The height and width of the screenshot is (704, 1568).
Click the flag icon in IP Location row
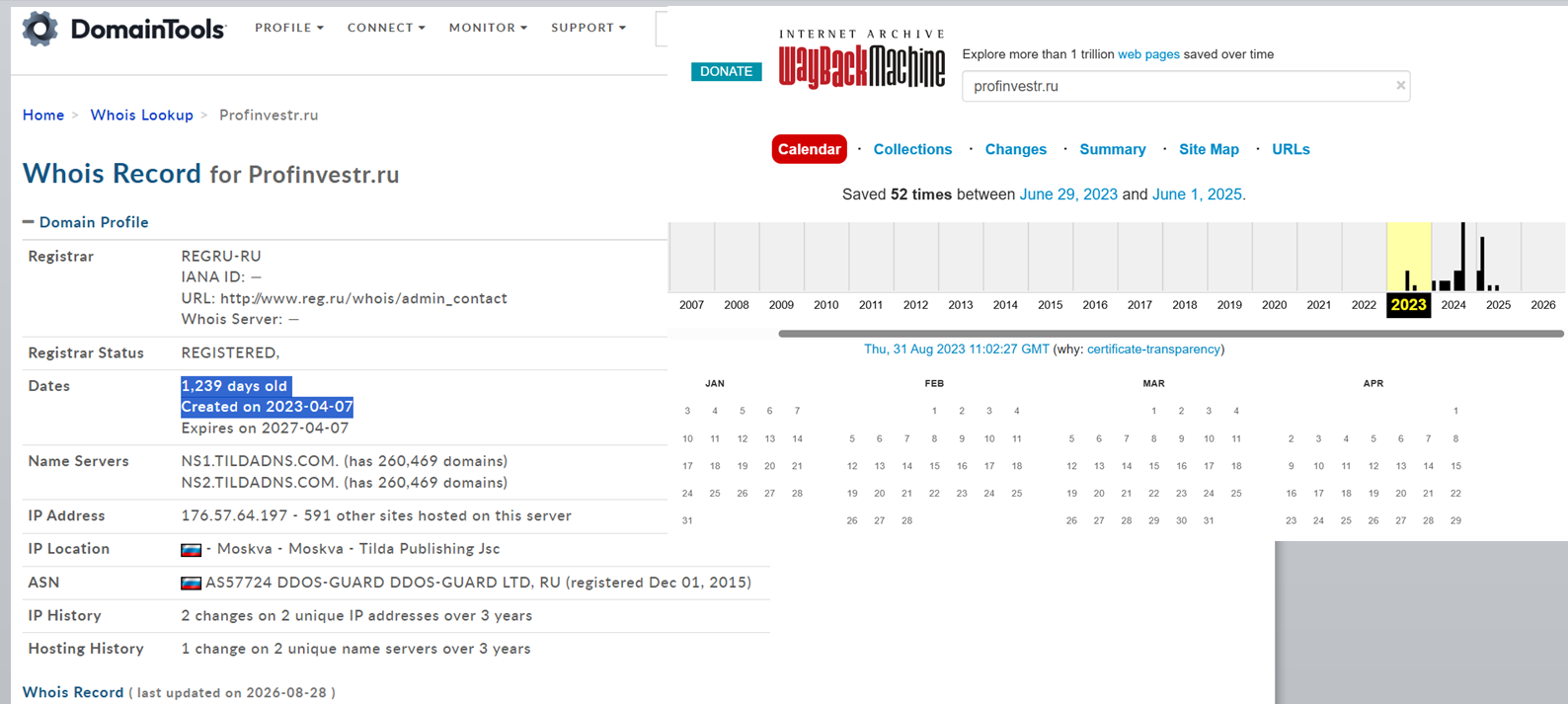(192, 550)
